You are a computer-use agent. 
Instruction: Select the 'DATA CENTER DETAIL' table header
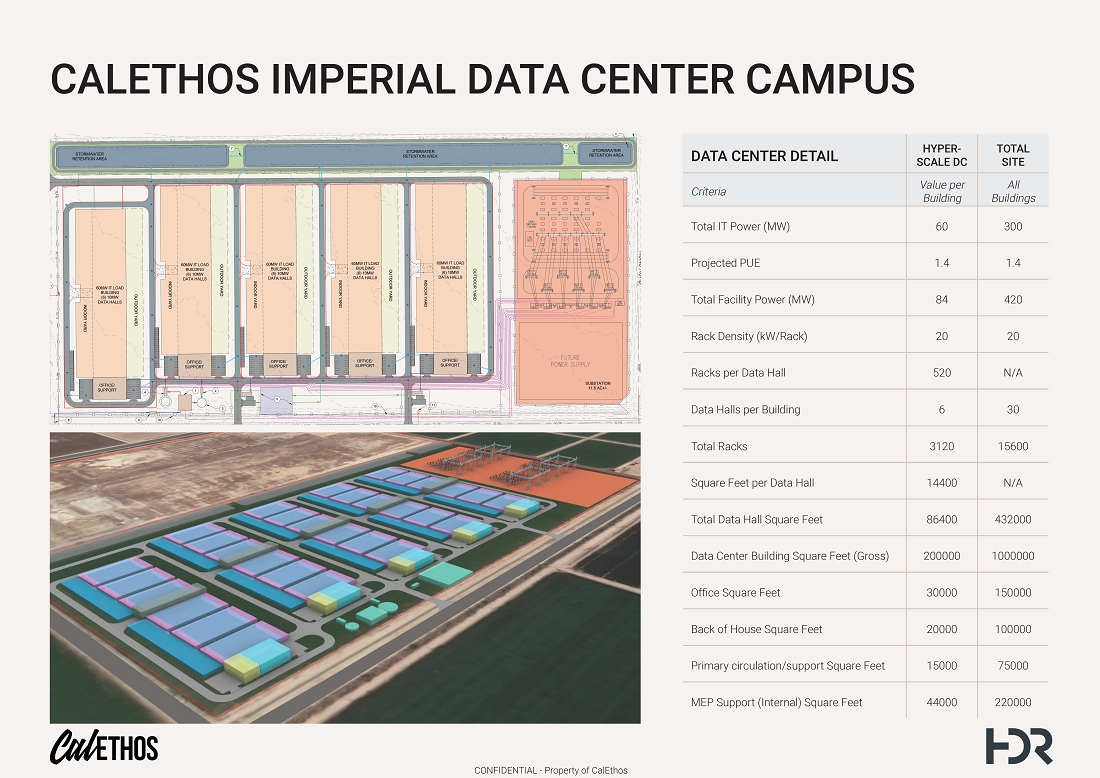click(764, 156)
